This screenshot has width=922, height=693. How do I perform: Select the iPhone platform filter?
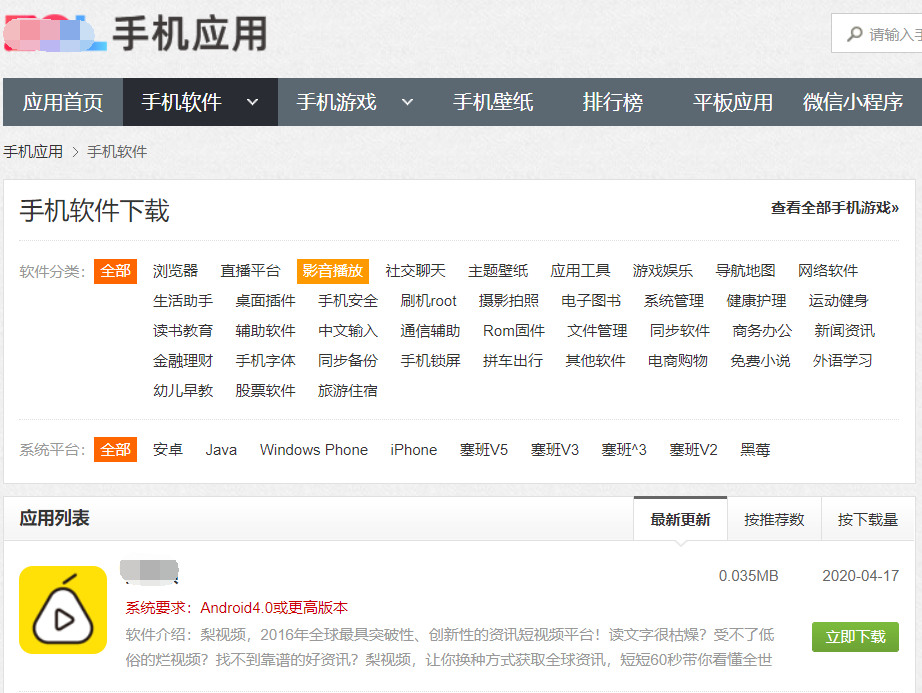pyautogui.click(x=413, y=450)
